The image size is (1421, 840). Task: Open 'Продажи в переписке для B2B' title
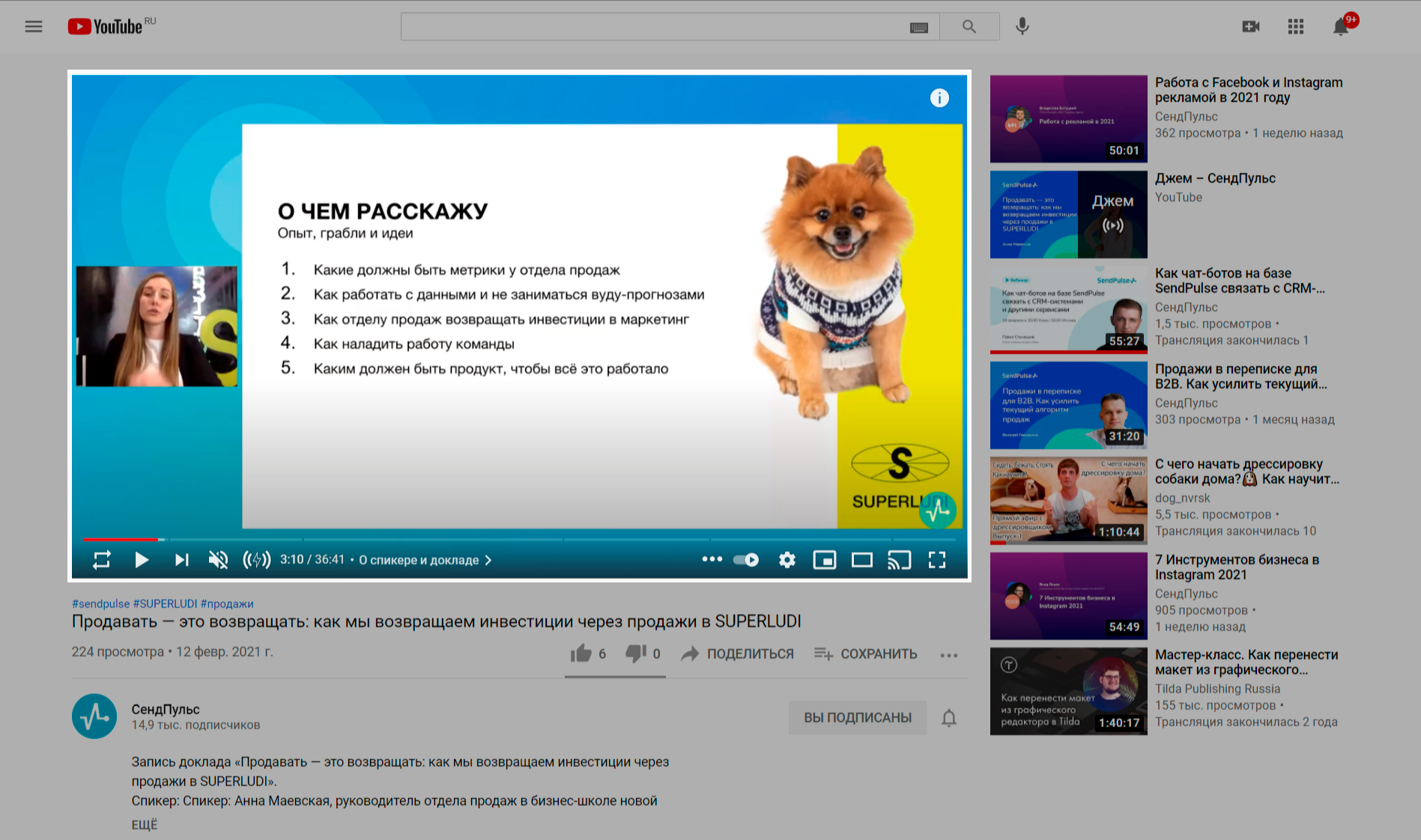(1241, 377)
